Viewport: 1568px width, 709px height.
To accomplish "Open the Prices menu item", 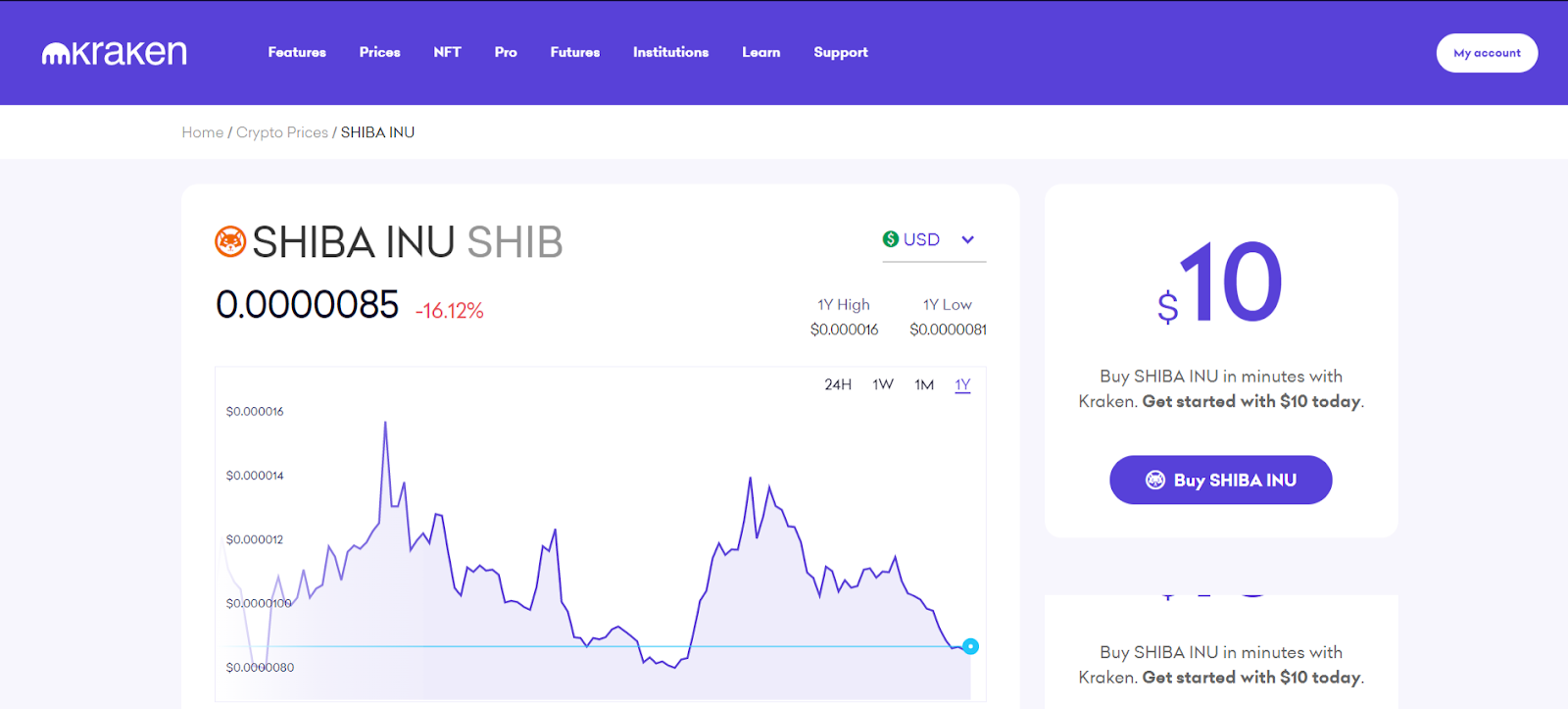I will [379, 52].
